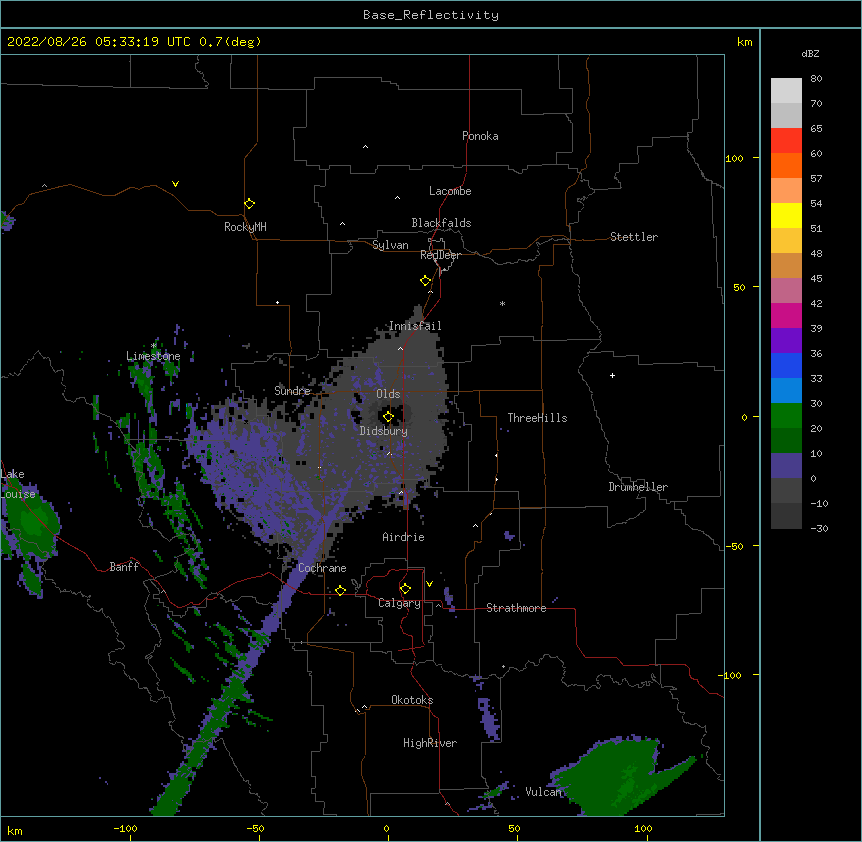Image resolution: width=862 pixels, height=842 pixels.
Task: Click the yellow diamond marker near RockyMH
Action: (x=250, y=204)
